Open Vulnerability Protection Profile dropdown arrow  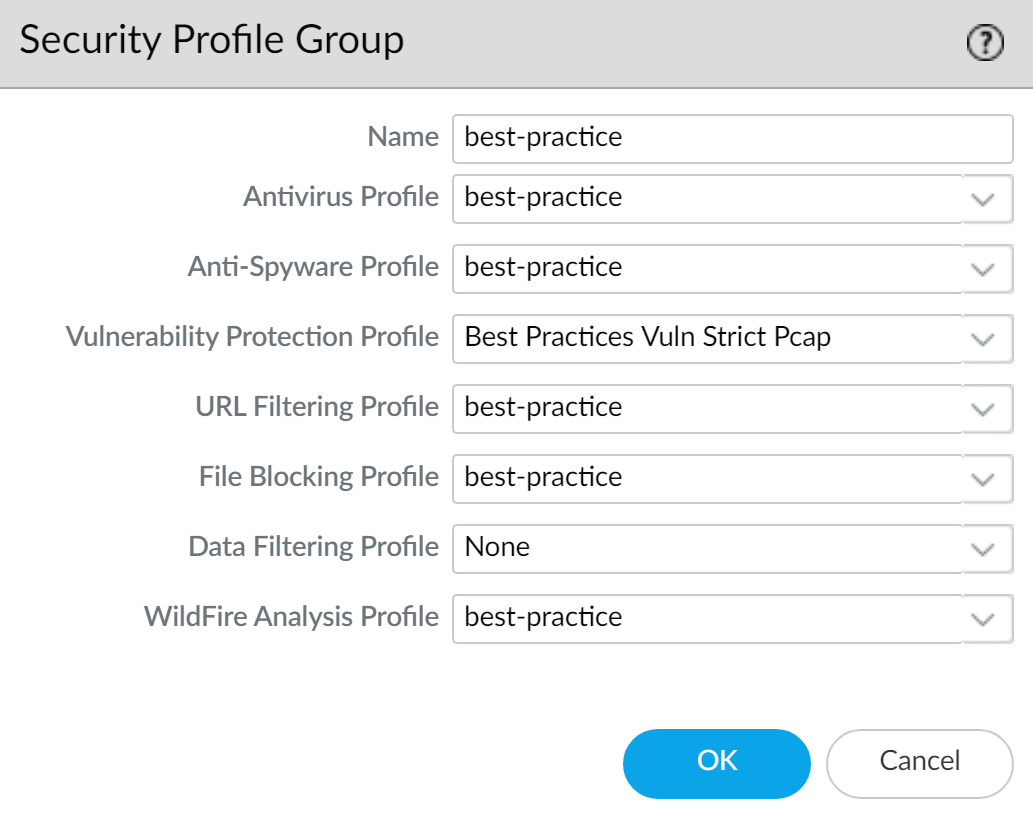coord(983,339)
